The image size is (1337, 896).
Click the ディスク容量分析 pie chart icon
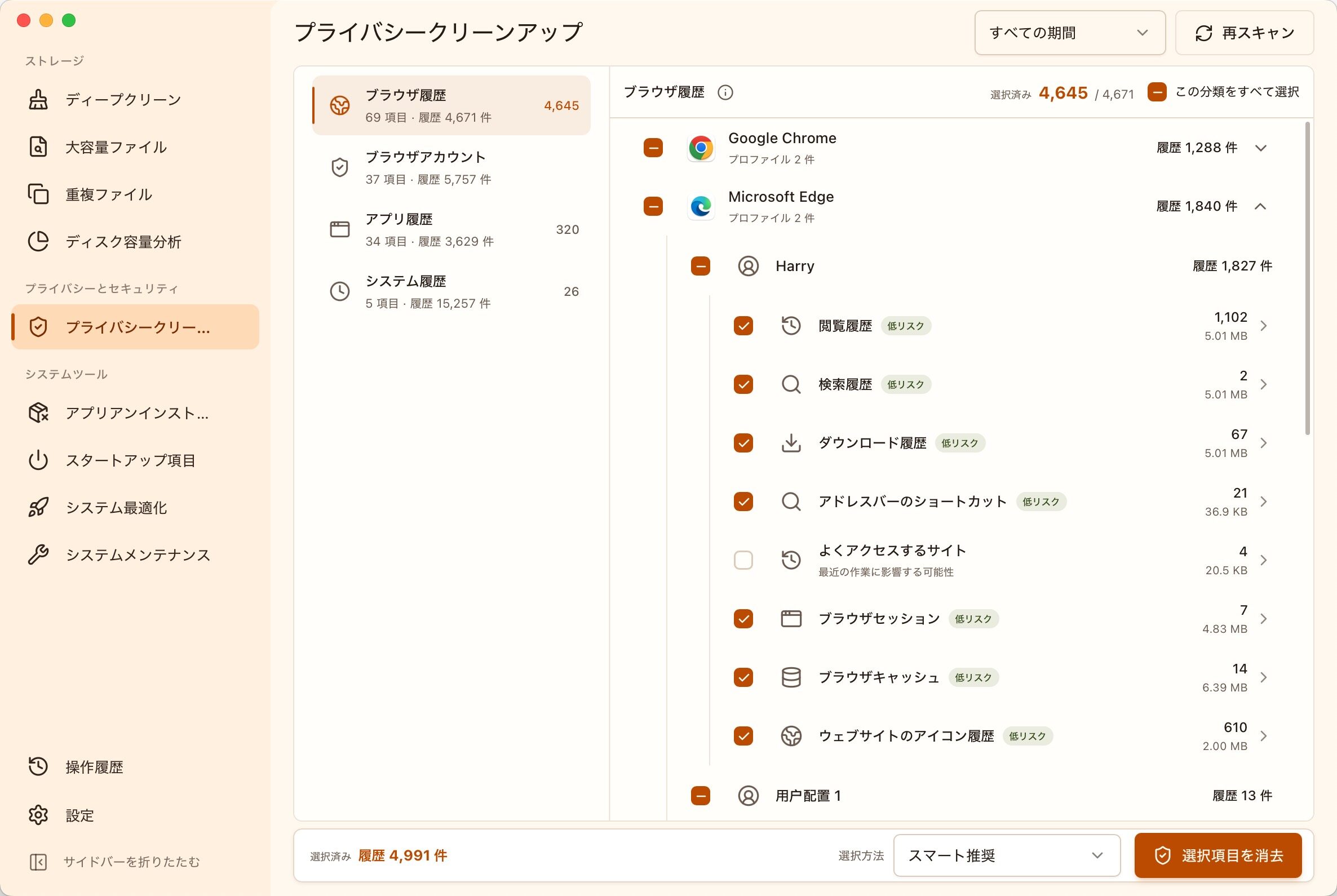tap(38, 242)
